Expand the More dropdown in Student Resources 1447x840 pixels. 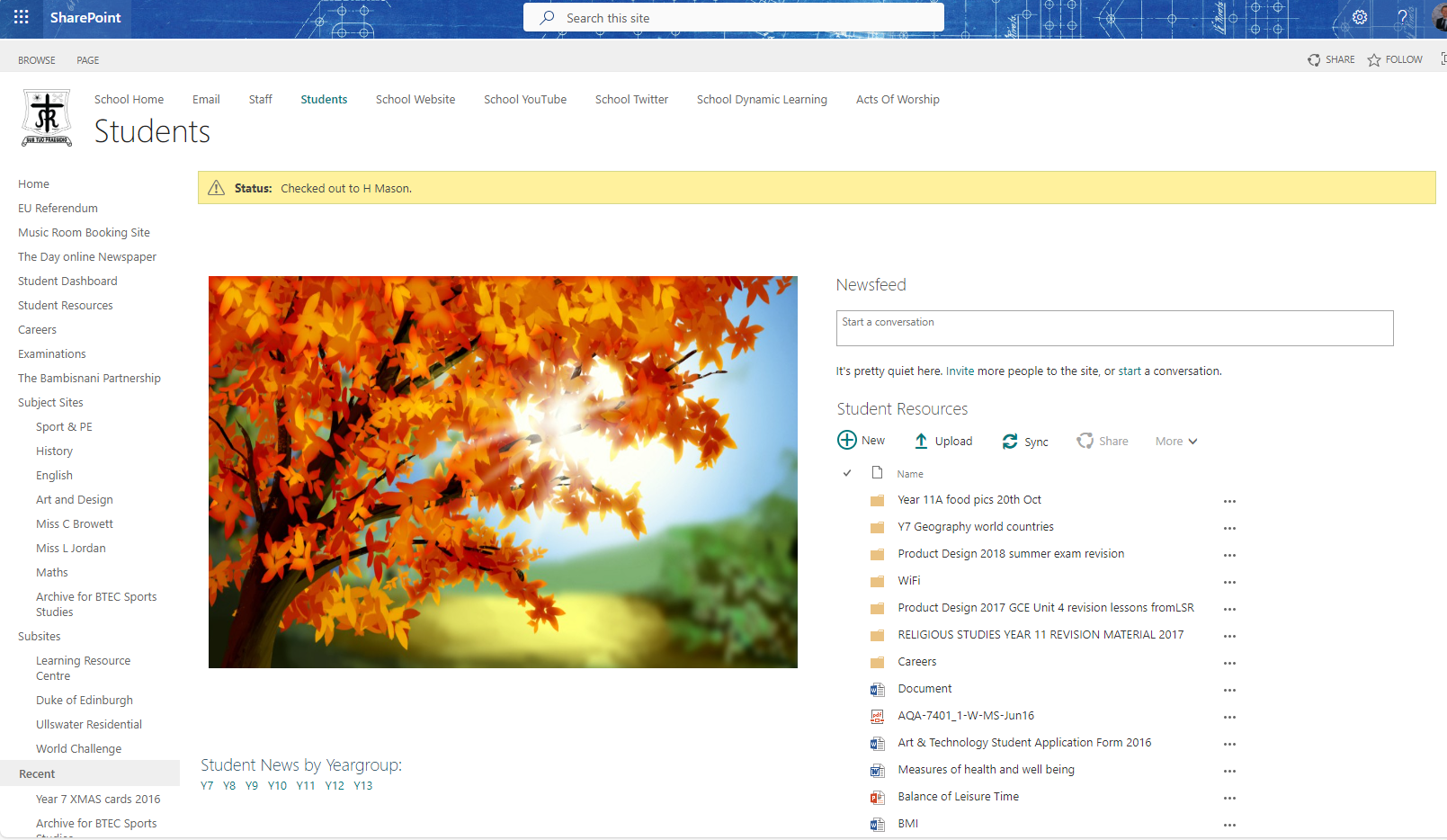[1176, 441]
